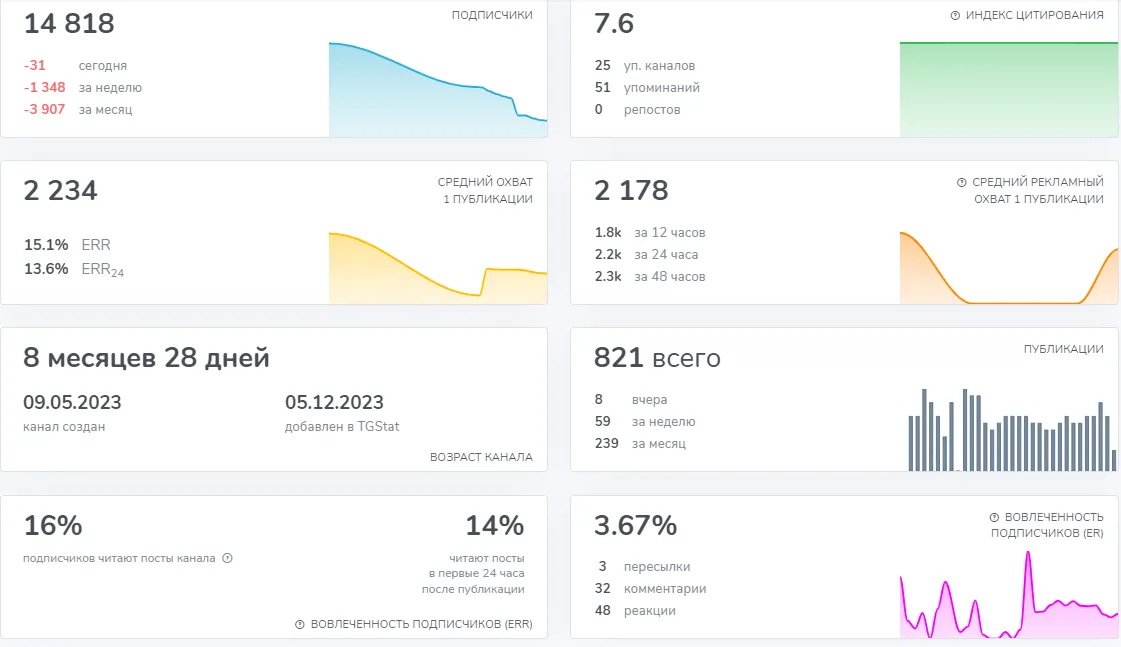Click the 3.67% engagement value
The image size is (1121, 647).
[x=635, y=525]
